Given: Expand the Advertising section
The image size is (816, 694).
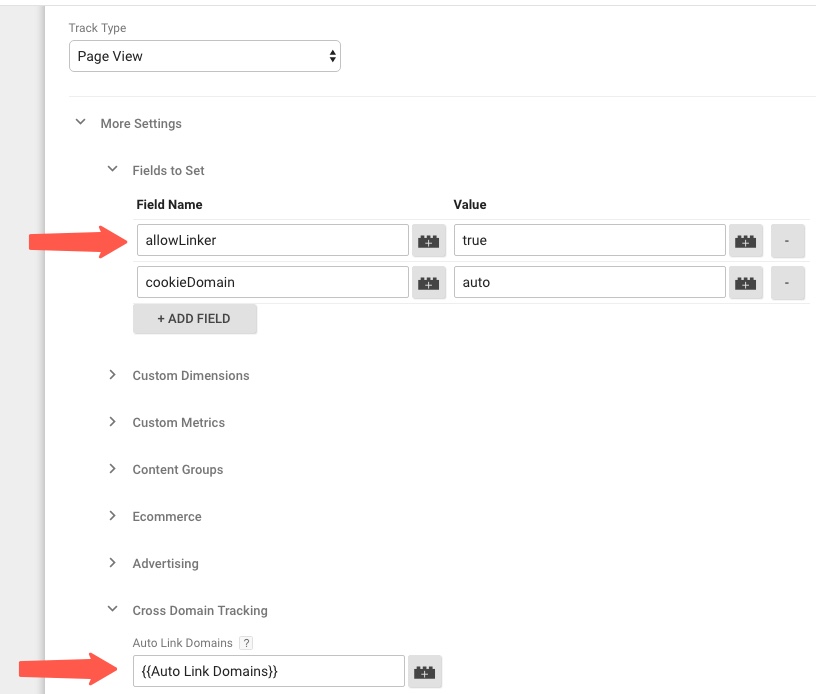Looking at the screenshot, I should (x=113, y=563).
